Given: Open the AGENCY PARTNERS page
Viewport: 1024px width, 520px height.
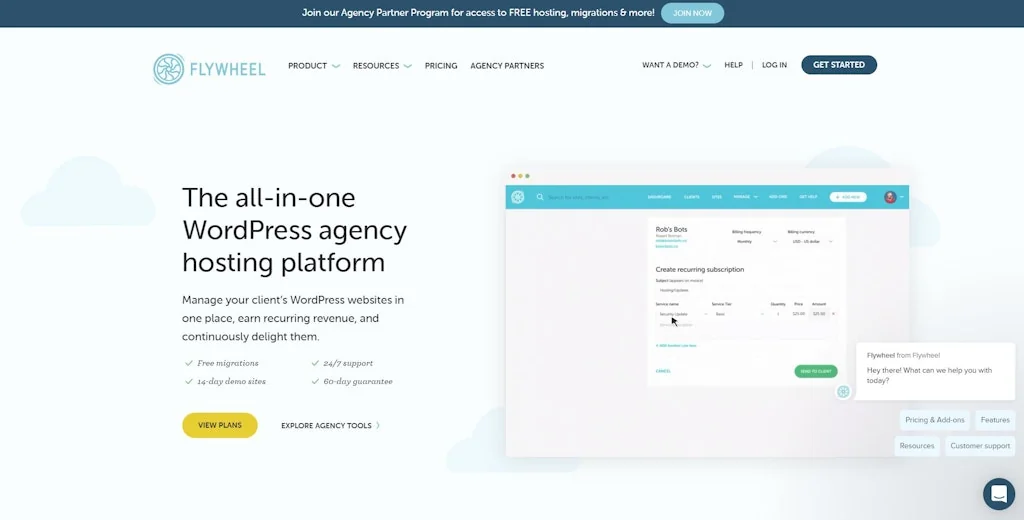Looking at the screenshot, I should click(507, 65).
